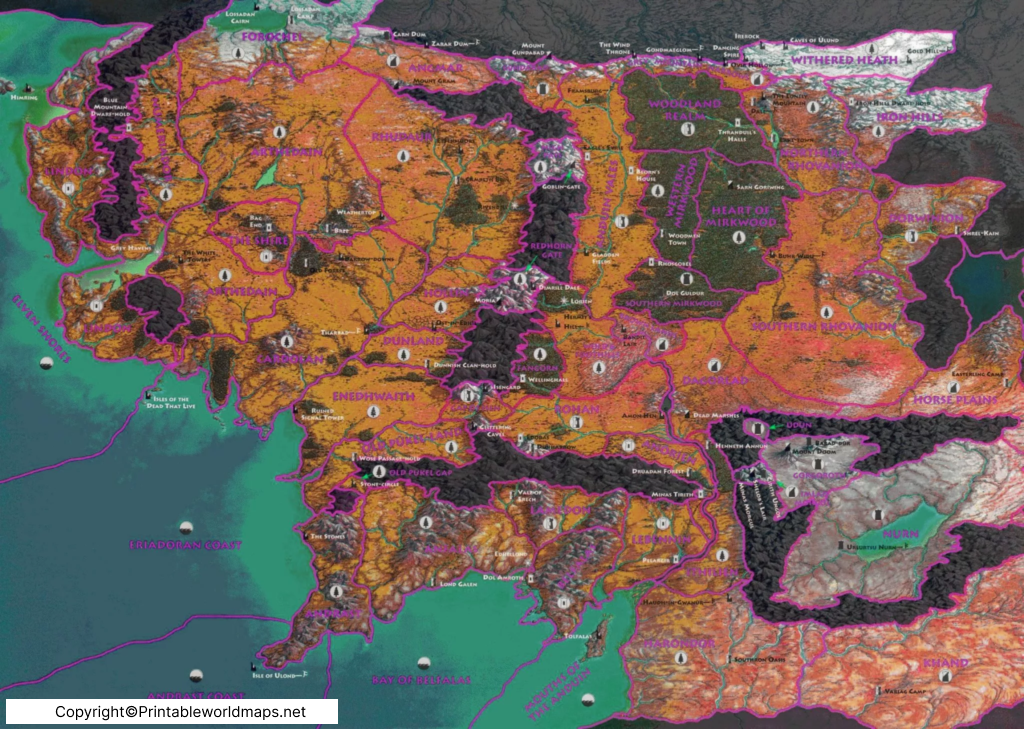Select the DORWINION label
Viewport: 1024px width, 729px height.
pyautogui.click(x=927, y=218)
